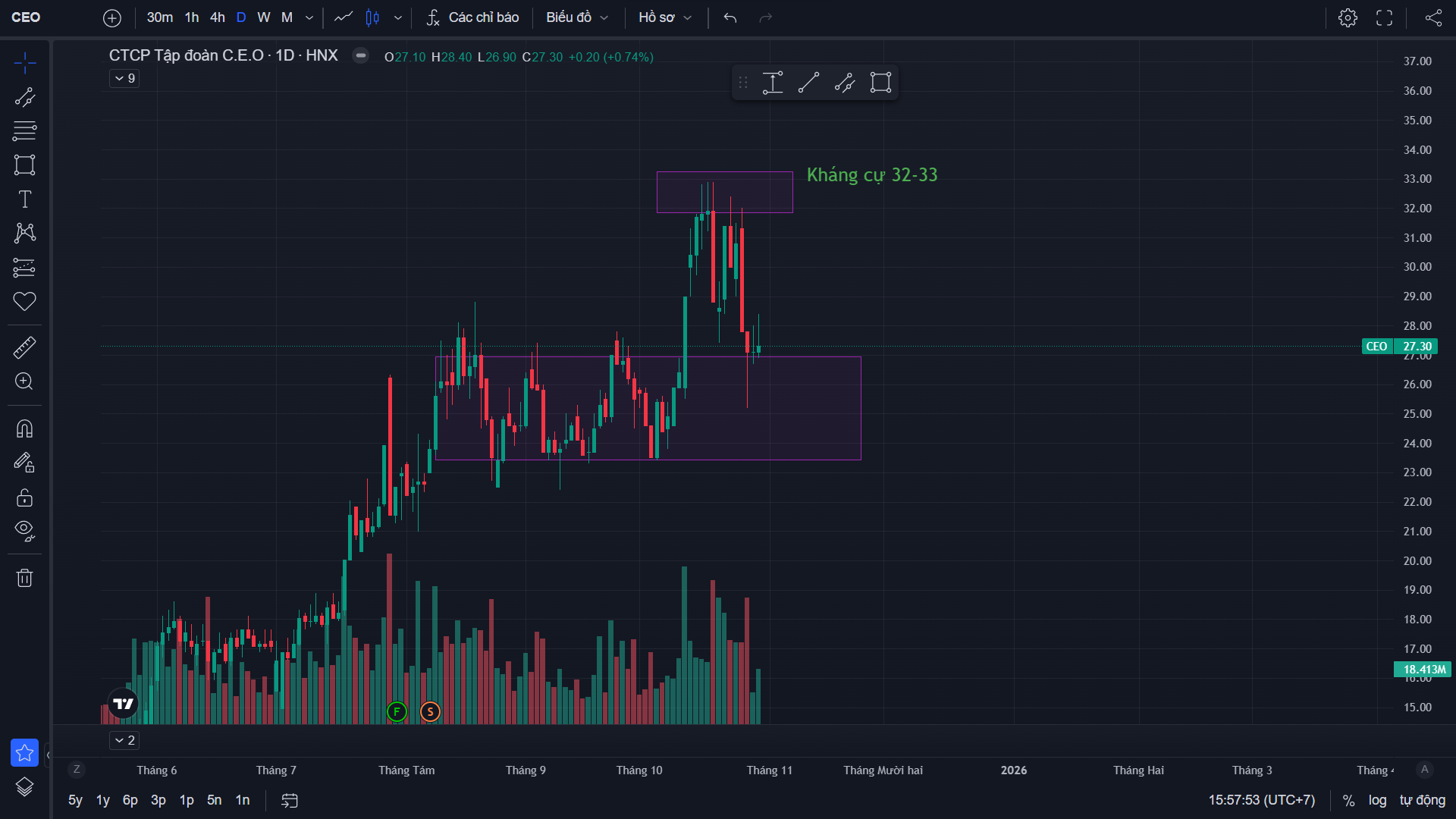Delete drawings with the trash icon
This screenshot has width=1456, height=819.
coord(24,578)
